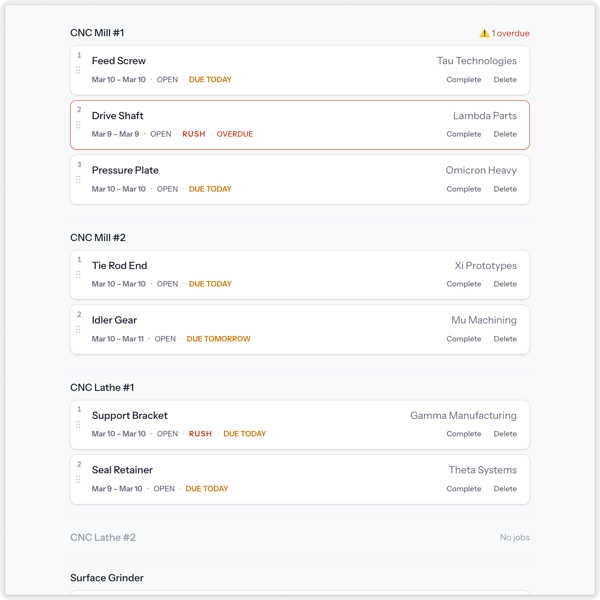Click the drag handle on Tie Rod End job

(x=78, y=275)
